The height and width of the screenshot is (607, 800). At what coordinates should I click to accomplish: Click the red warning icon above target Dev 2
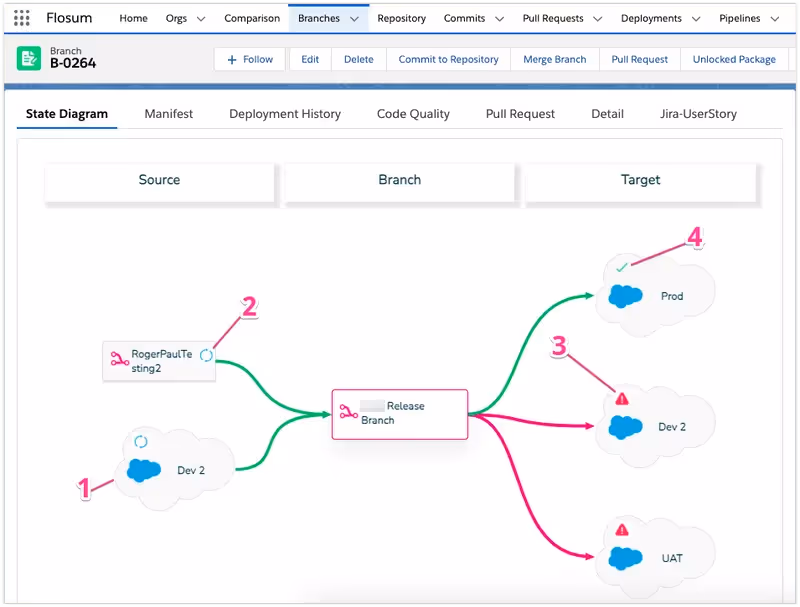pos(621,398)
